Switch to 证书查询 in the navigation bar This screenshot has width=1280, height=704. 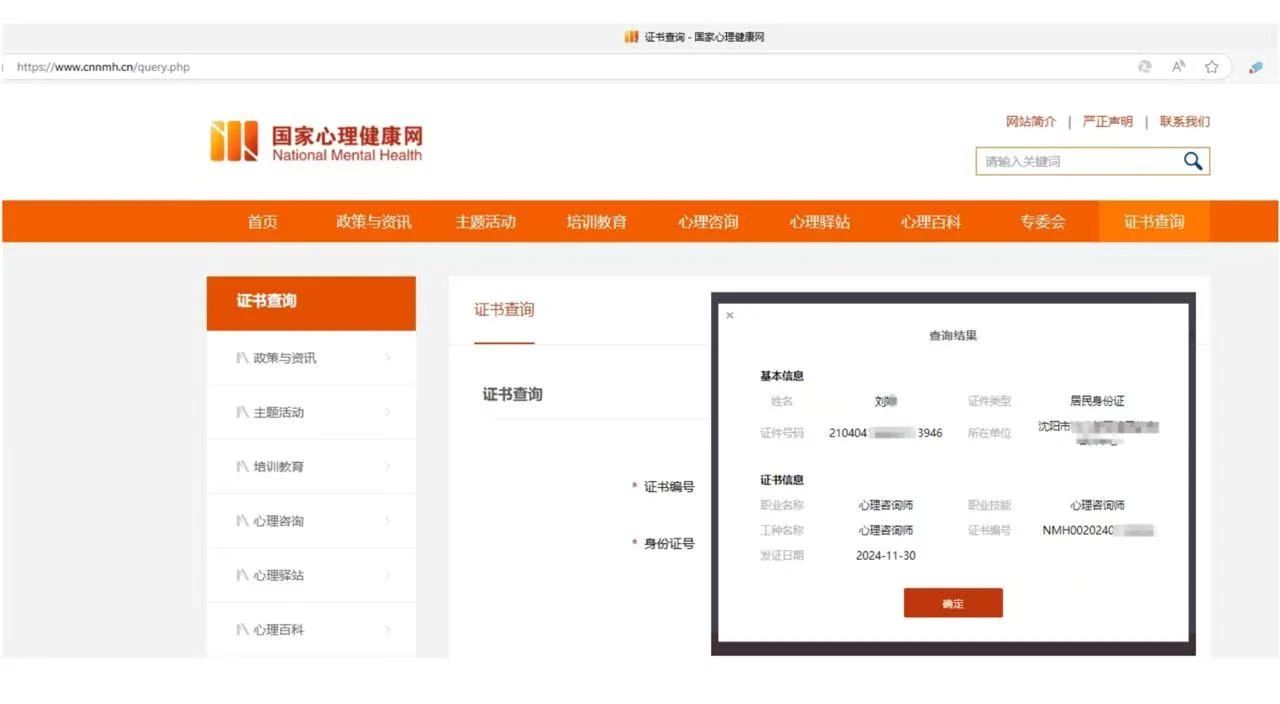(1153, 222)
